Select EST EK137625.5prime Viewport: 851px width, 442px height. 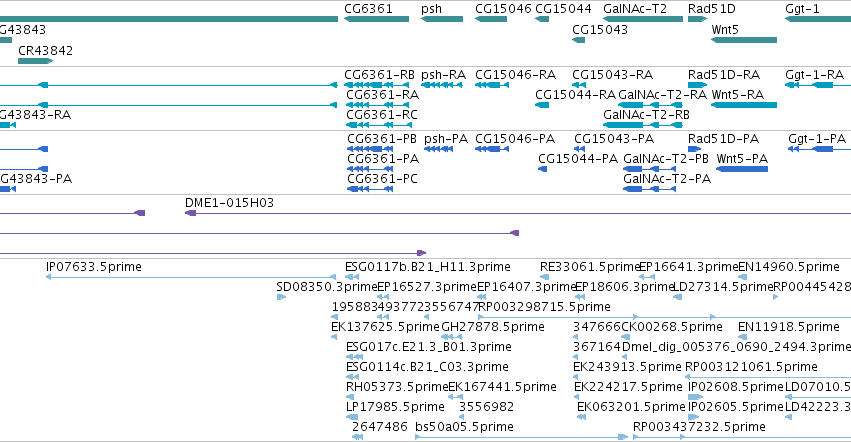pyautogui.click(x=334, y=337)
